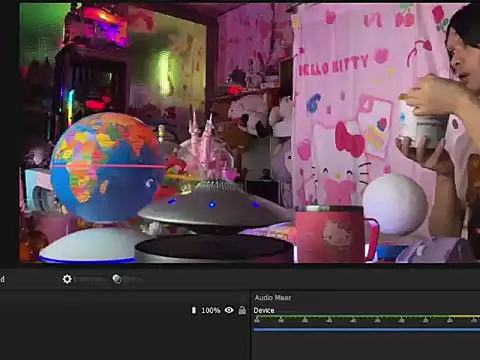The height and width of the screenshot is (360, 480).
Task: Open source Filters via the filter icon
Action: [x=117, y=279]
